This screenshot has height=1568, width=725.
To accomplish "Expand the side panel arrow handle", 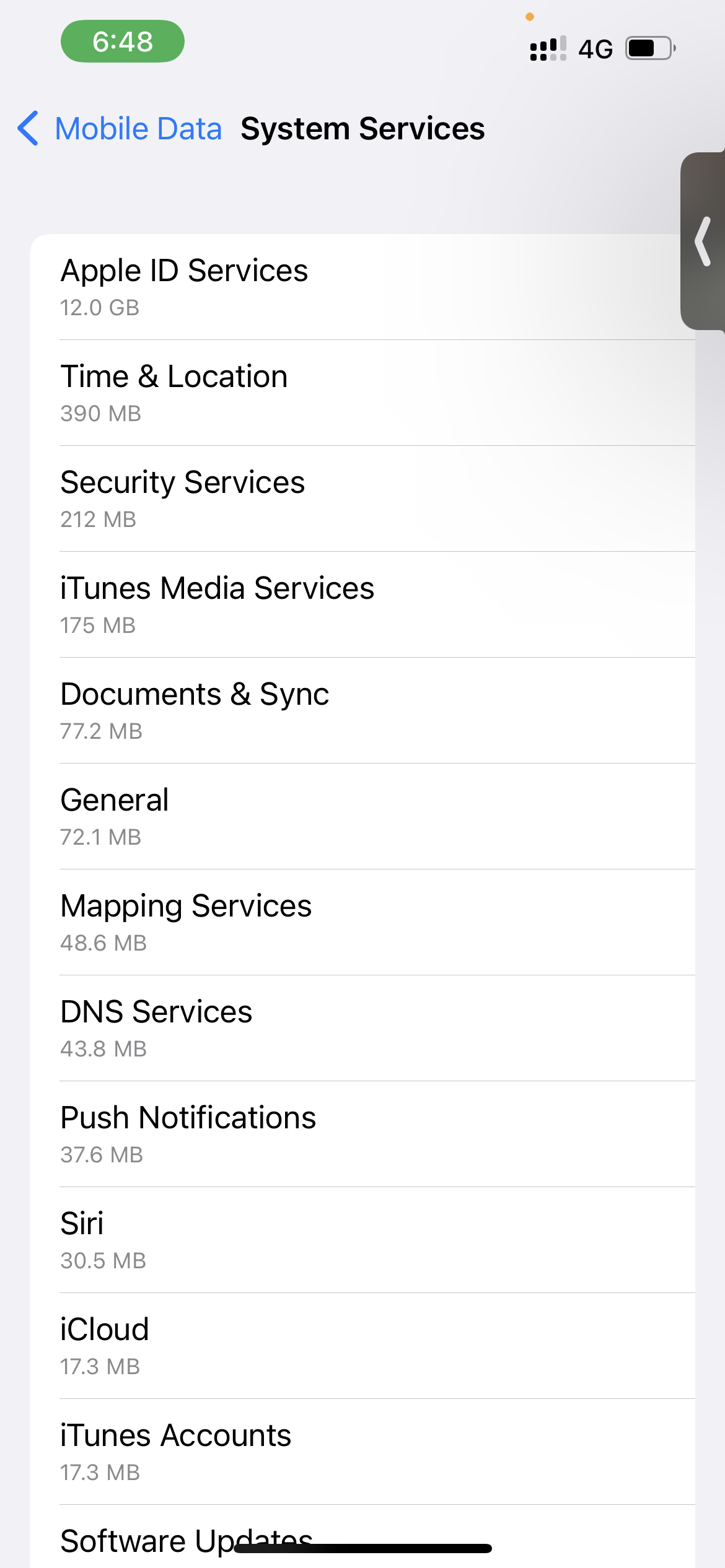I will coord(703,241).
